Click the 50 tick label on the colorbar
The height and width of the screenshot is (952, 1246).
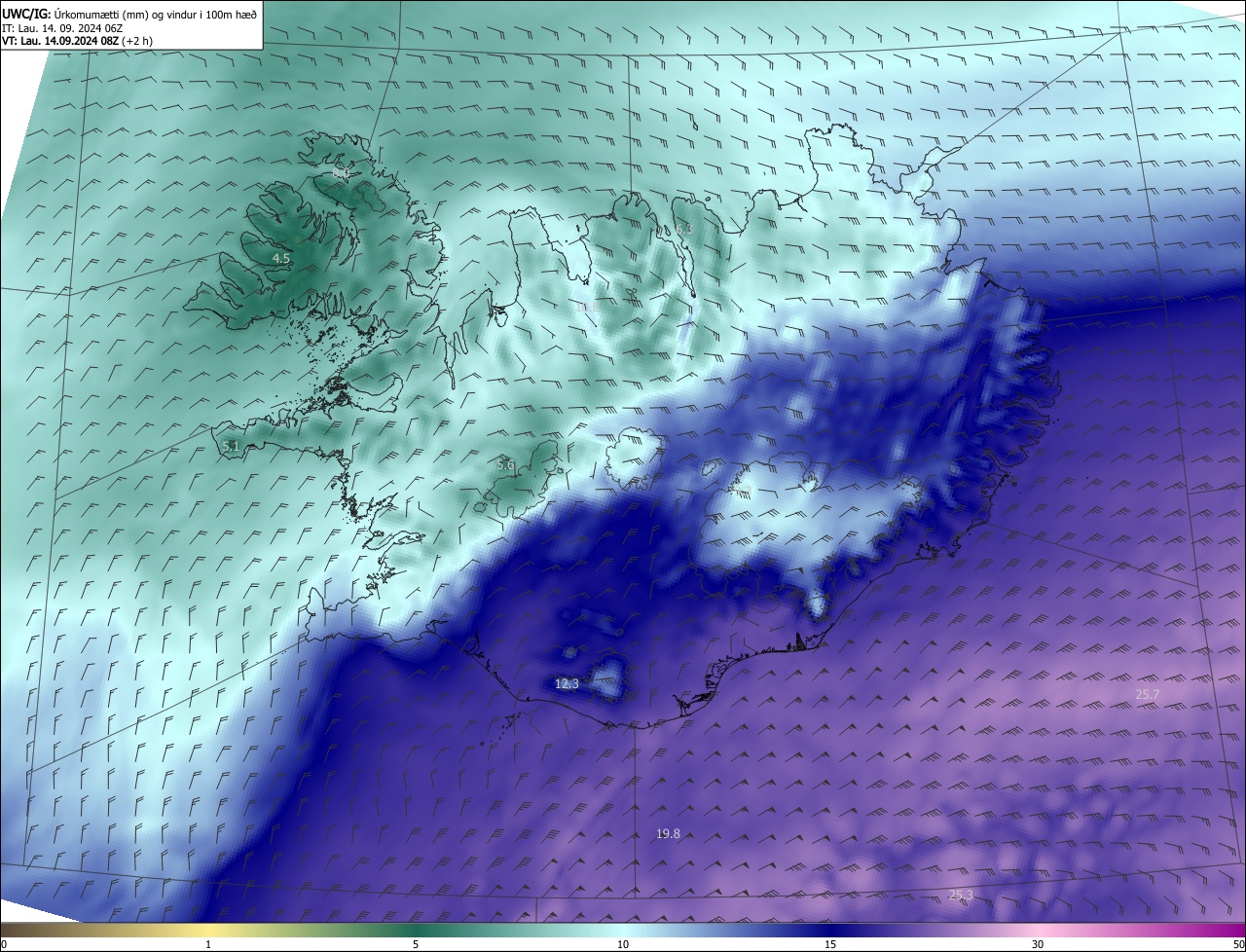1238,944
